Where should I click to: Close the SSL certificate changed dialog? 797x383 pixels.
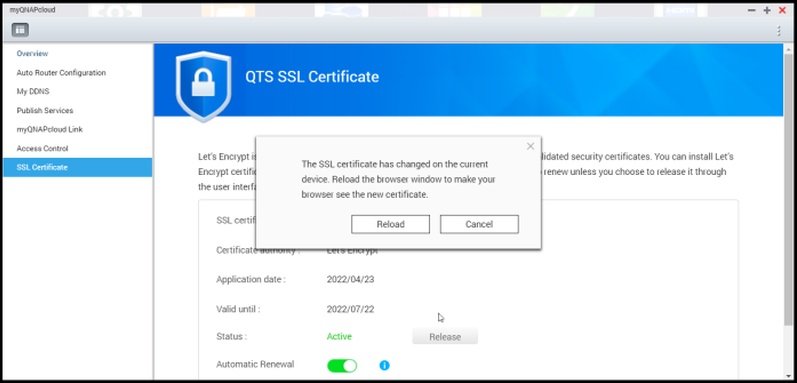pos(530,146)
